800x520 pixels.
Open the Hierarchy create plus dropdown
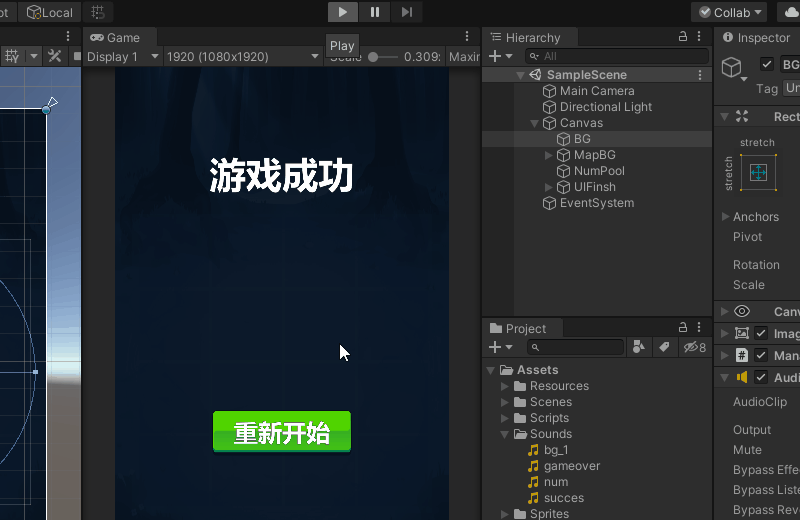[x=500, y=56]
